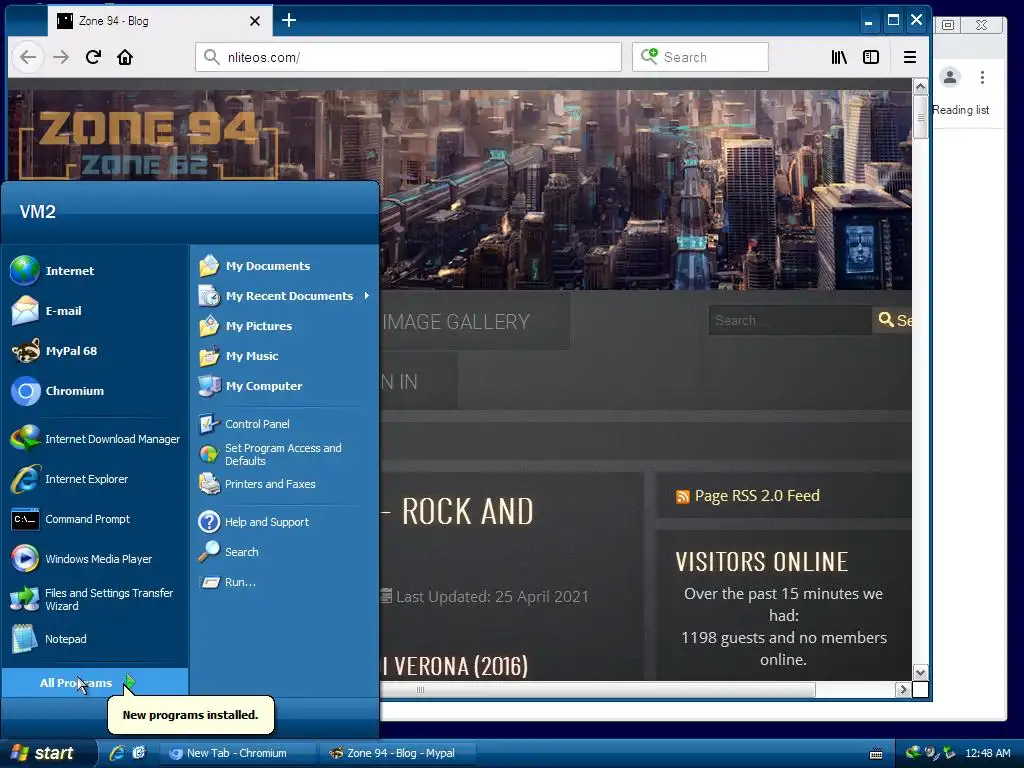Click the on-screen keyboard tray icon

876,754
